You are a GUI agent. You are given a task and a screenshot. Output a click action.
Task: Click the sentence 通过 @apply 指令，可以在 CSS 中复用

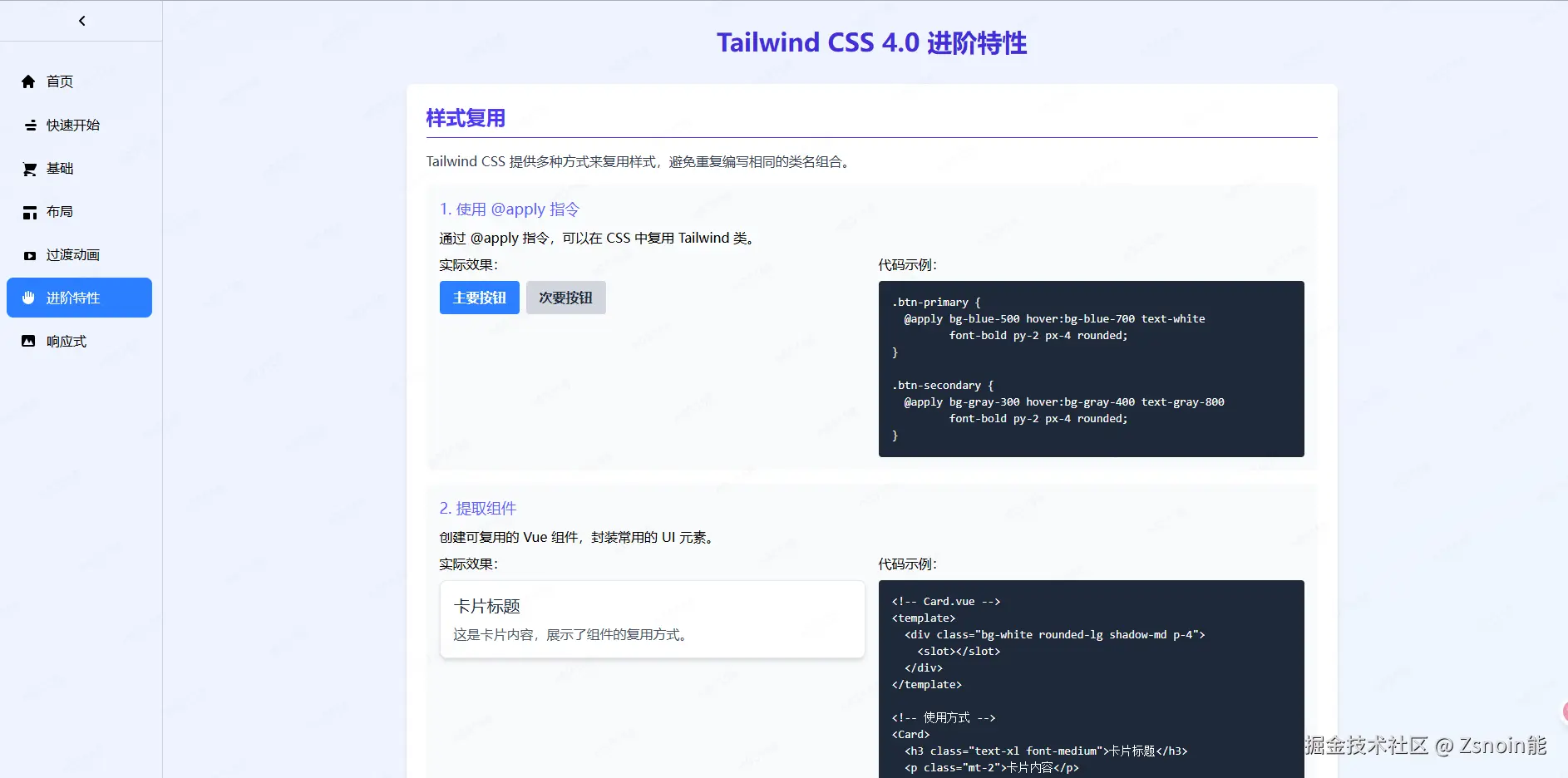click(599, 239)
